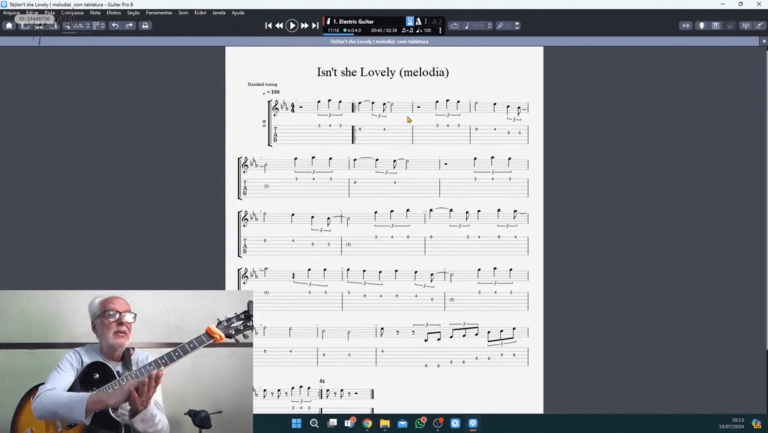The width and height of the screenshot is (768, 433).
Task: Click the tempo marking = 100 on the score
Action: (x=272, y=92)
